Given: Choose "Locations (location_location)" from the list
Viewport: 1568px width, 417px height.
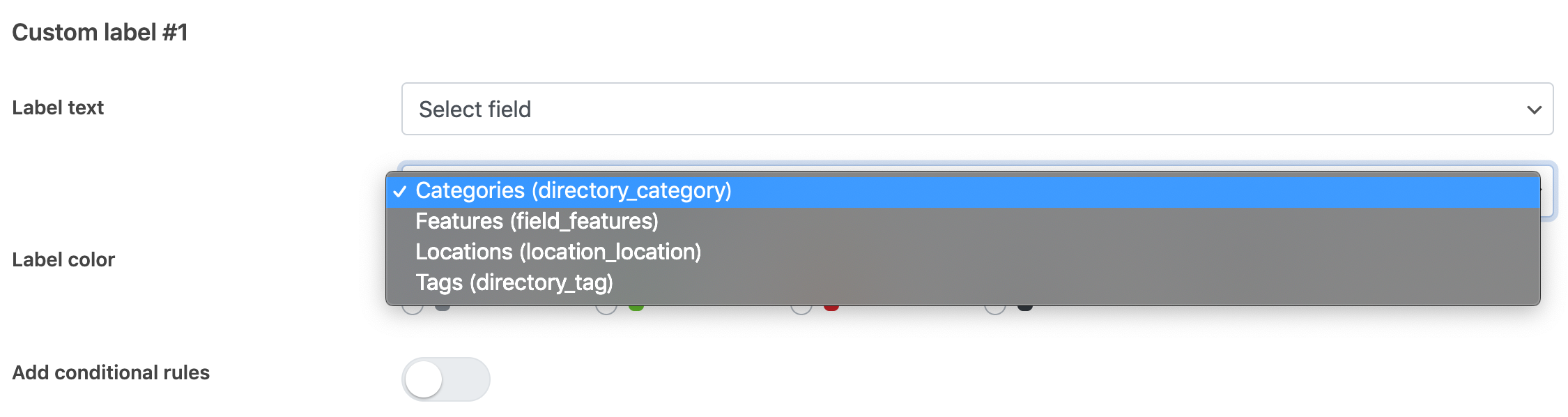Looking at the screenshot, I should point(558,252).
